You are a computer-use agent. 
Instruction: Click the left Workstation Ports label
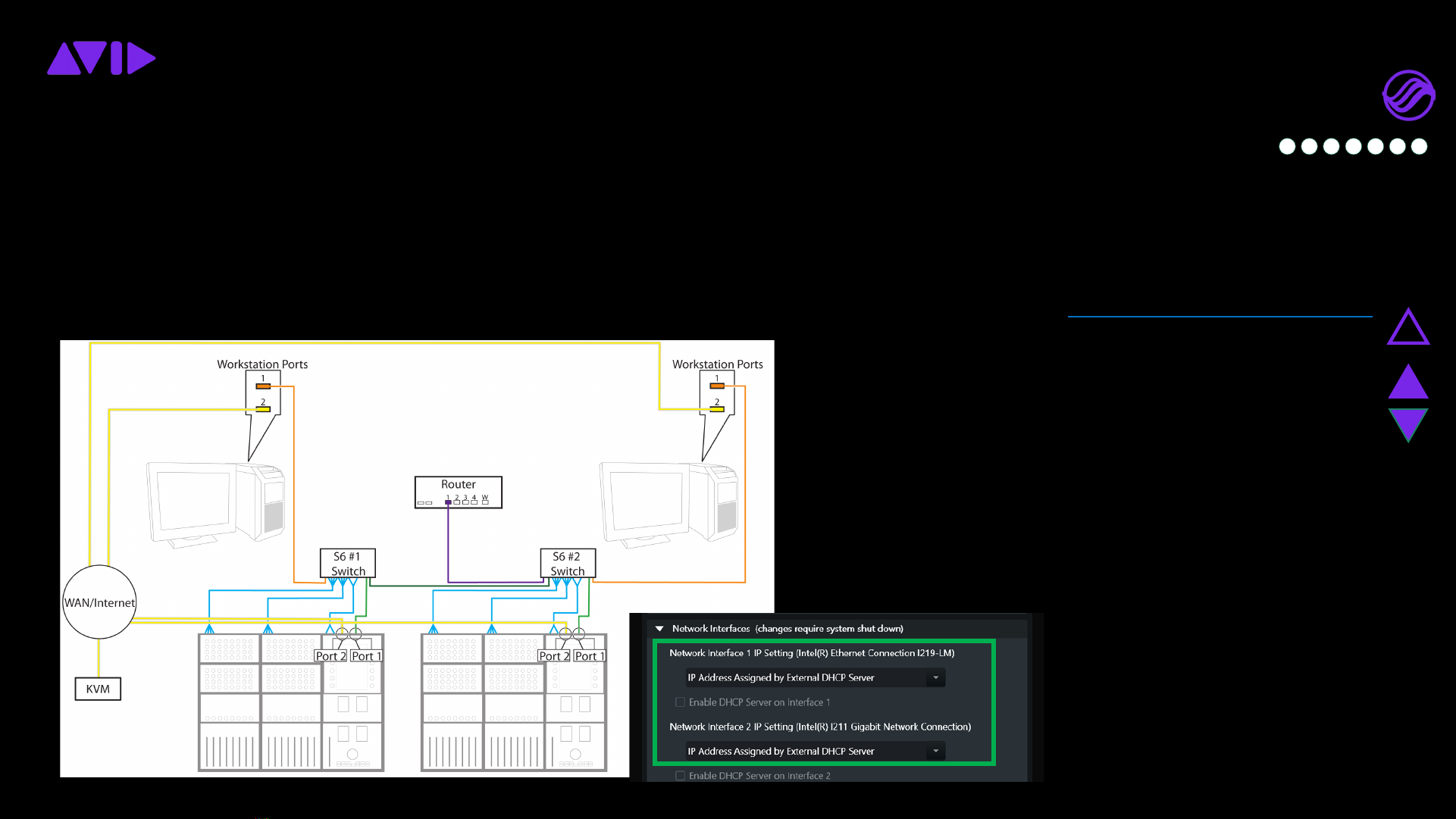coord(262,364)
